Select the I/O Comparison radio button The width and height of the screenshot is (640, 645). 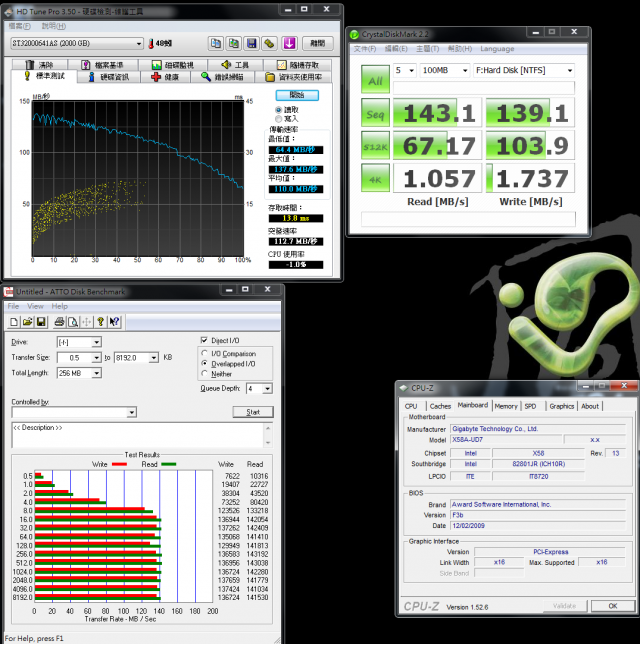click(204, 353)
